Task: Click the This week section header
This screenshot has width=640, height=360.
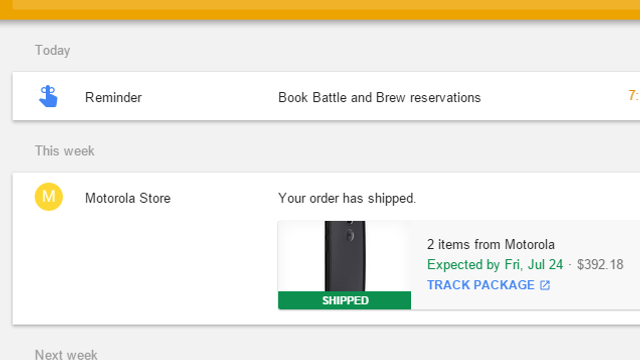Action: click(64, 151)
